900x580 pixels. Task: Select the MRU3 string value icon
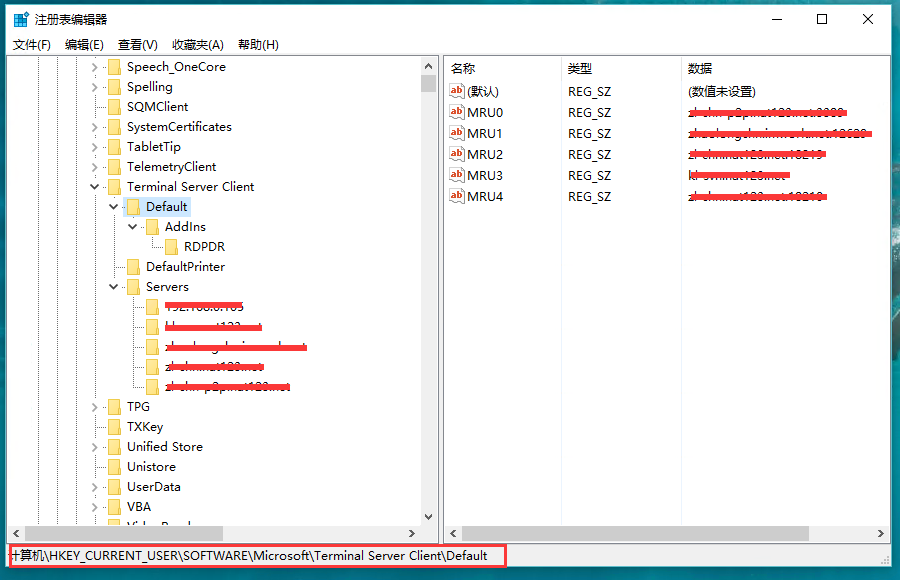click(457, 176)
